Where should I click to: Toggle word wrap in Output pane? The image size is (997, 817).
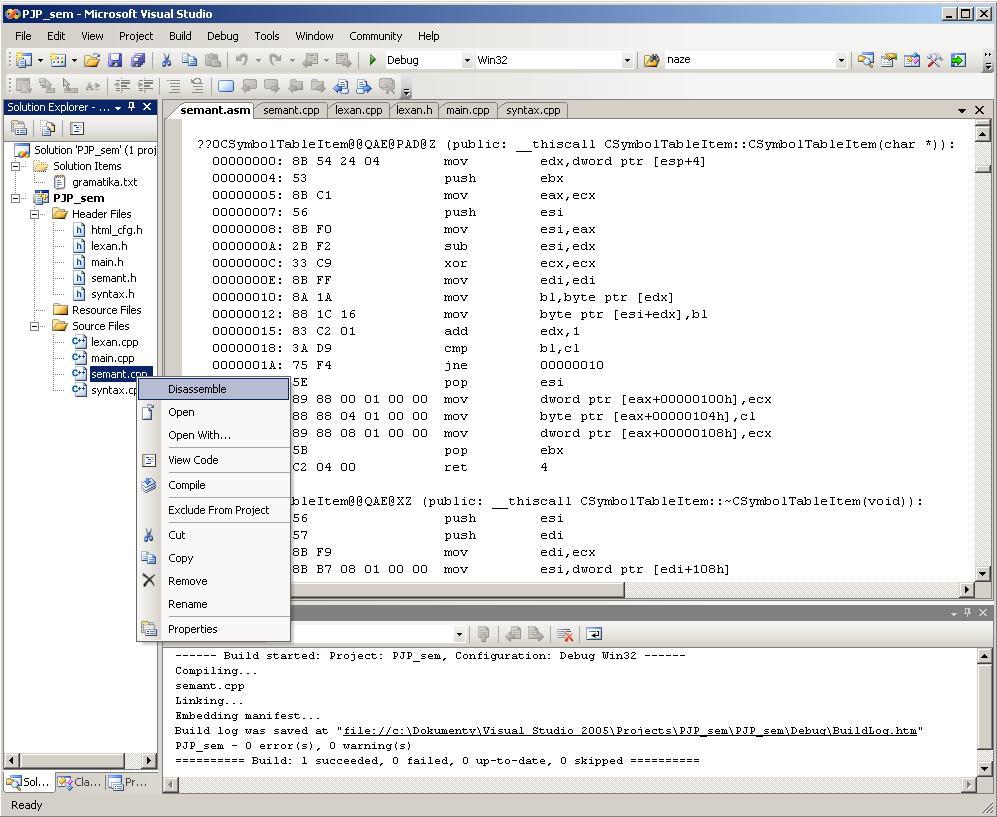[594, 634]
